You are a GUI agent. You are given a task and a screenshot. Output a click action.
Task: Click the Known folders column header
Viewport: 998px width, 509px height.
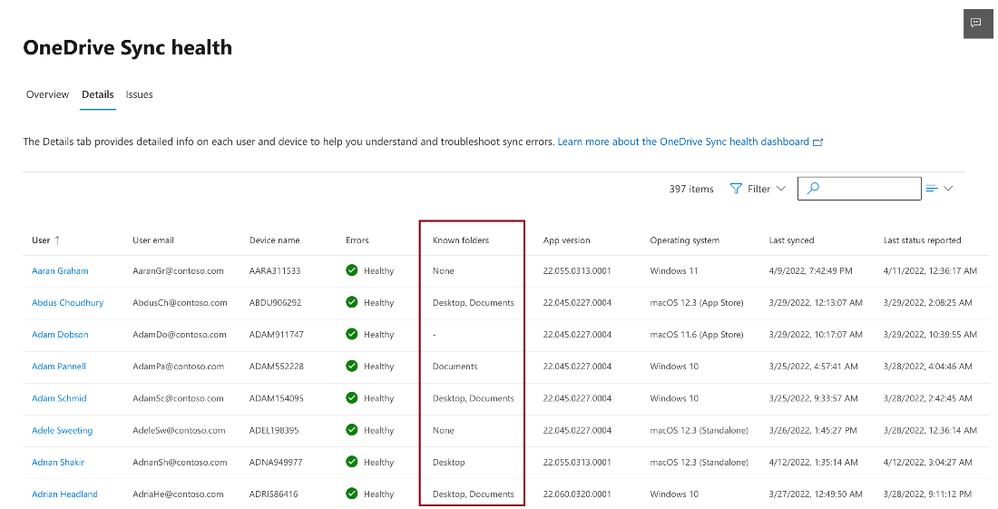pos(461,240)
